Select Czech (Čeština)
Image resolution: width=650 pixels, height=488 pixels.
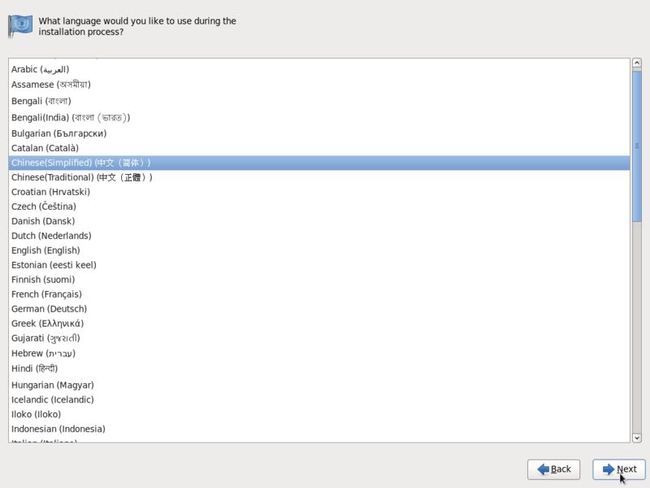coord(319,206)
